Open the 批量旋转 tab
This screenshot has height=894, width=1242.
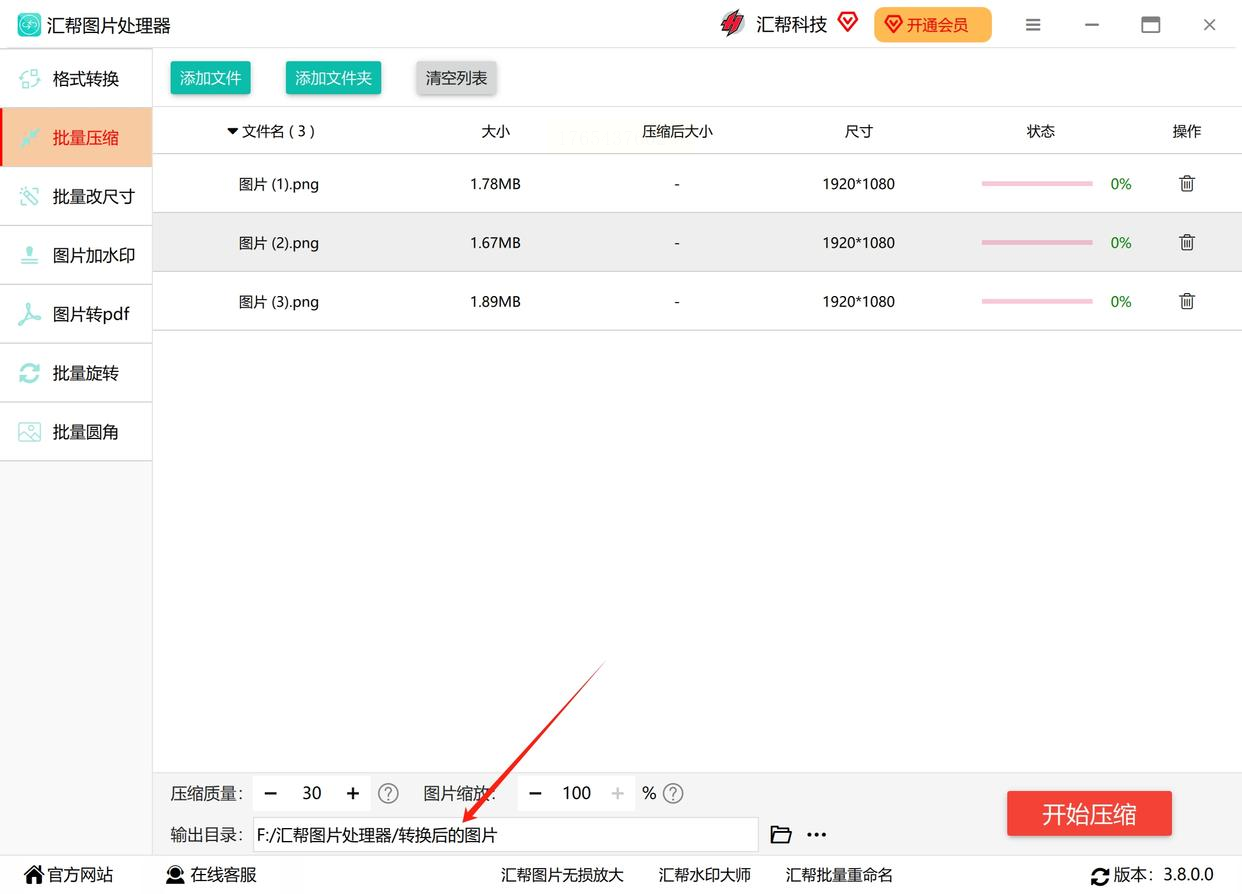pyautogui.click(x=76, y=373)
